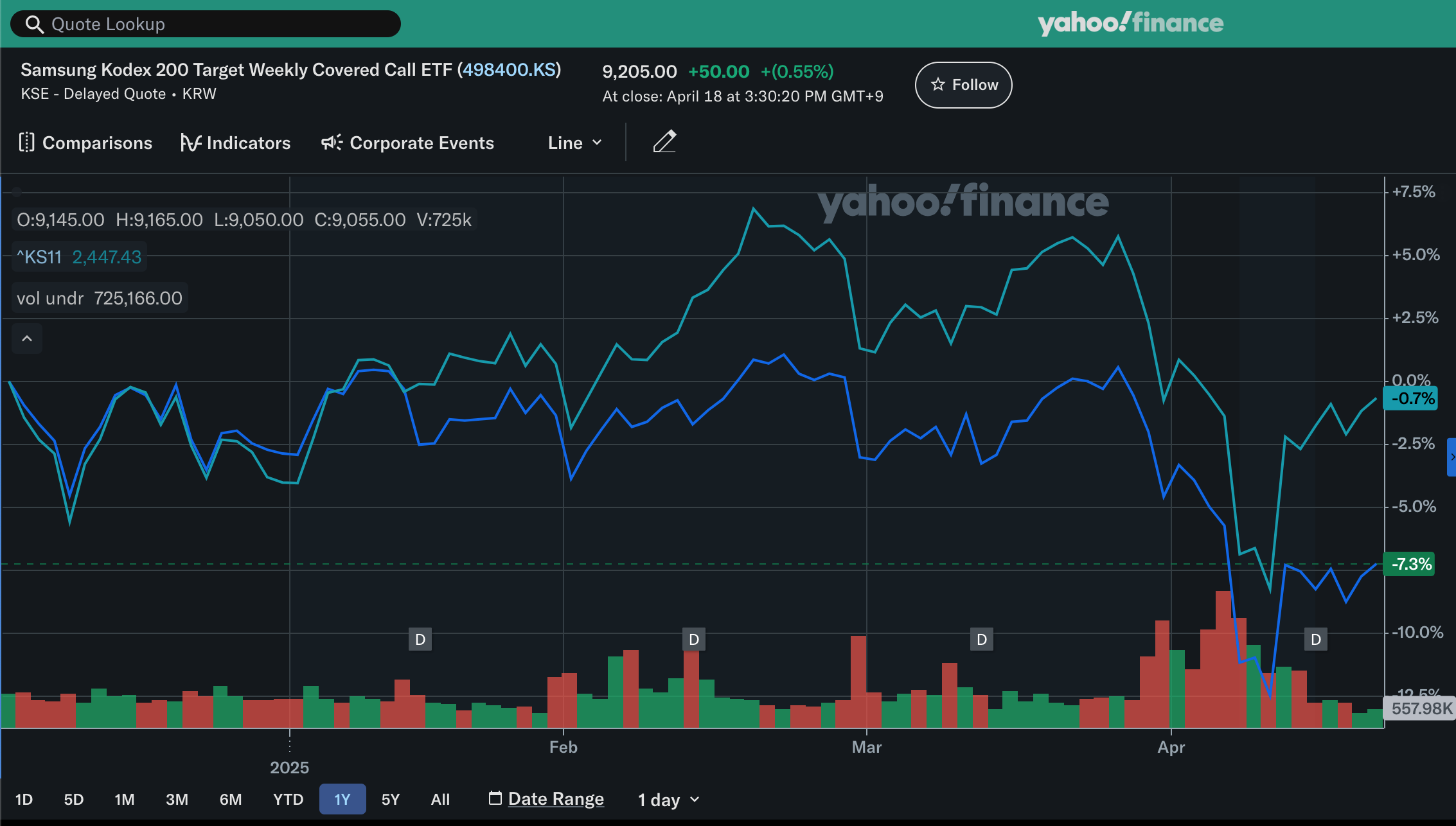Open the Indicators menu

(235, 143)
